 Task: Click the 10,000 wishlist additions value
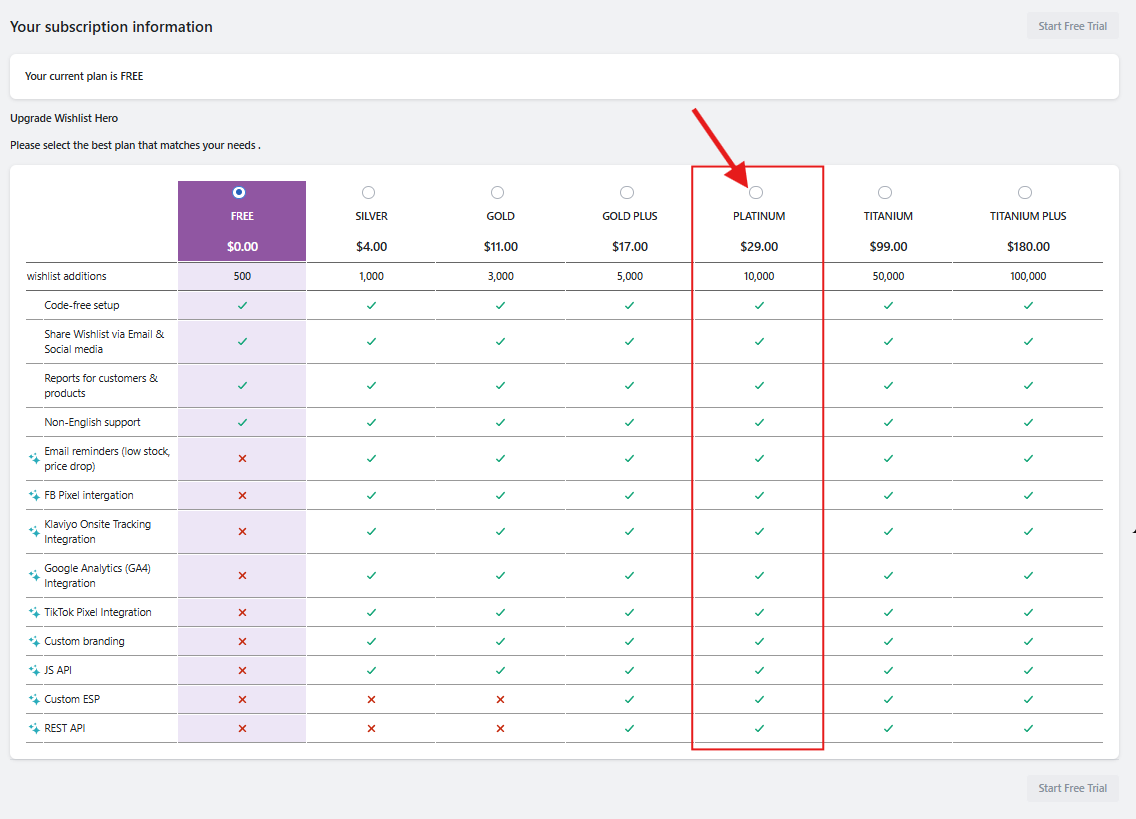click(x=759, y=276)
